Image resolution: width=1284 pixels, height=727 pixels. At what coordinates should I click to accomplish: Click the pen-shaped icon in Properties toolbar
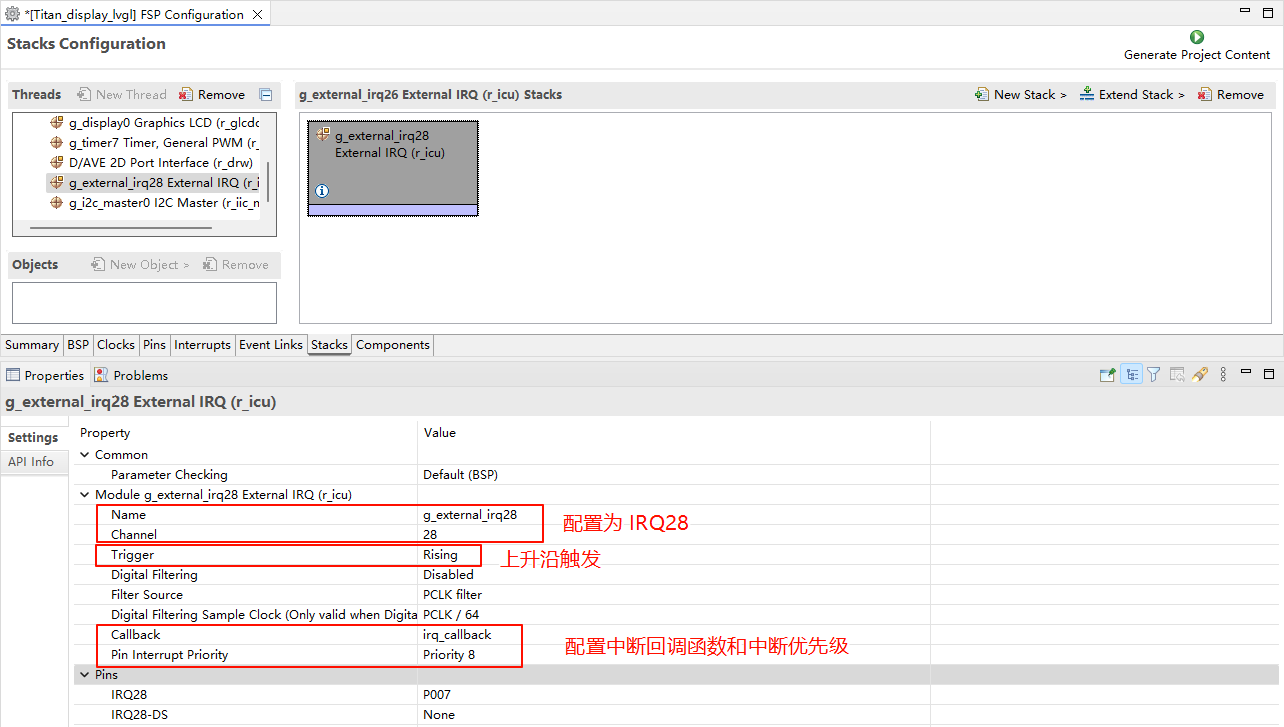1200,375
